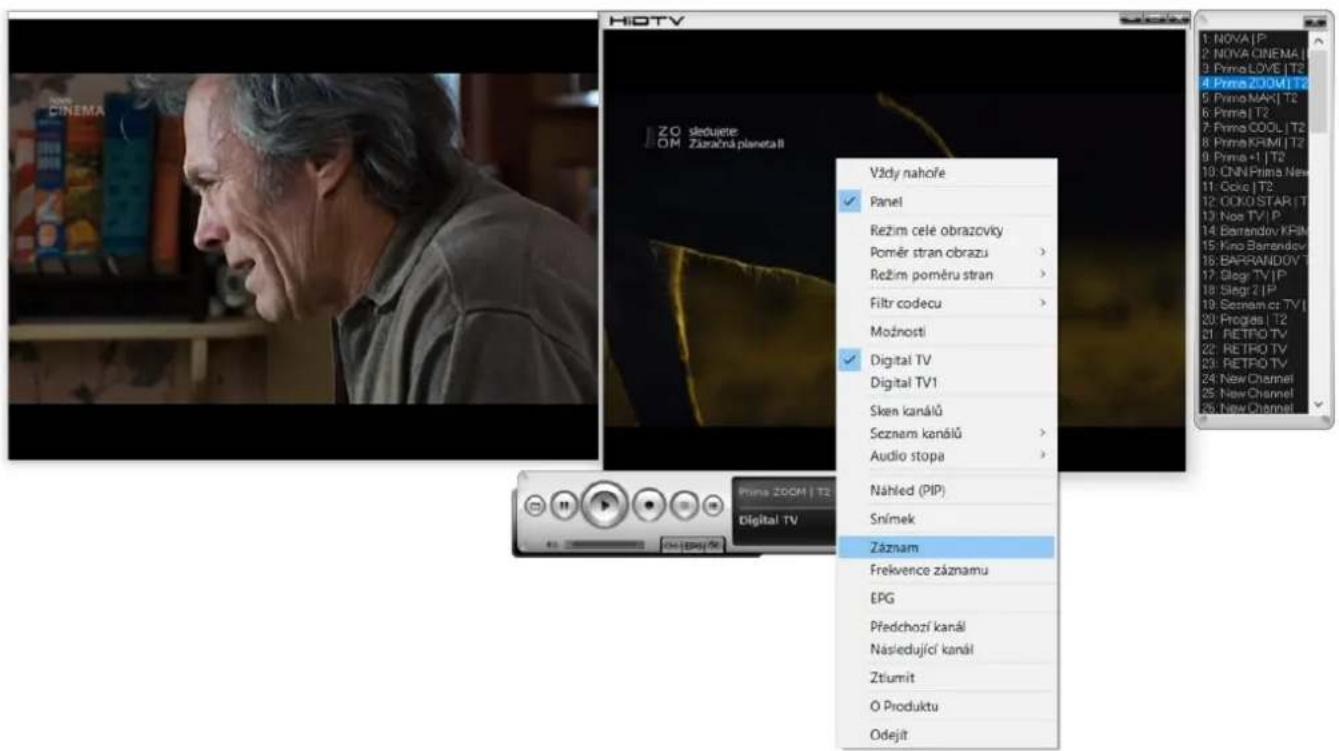The image size is (1339, 751).
Task: Open 'Možnosti' from the context menu
Action: pos(946,331)
